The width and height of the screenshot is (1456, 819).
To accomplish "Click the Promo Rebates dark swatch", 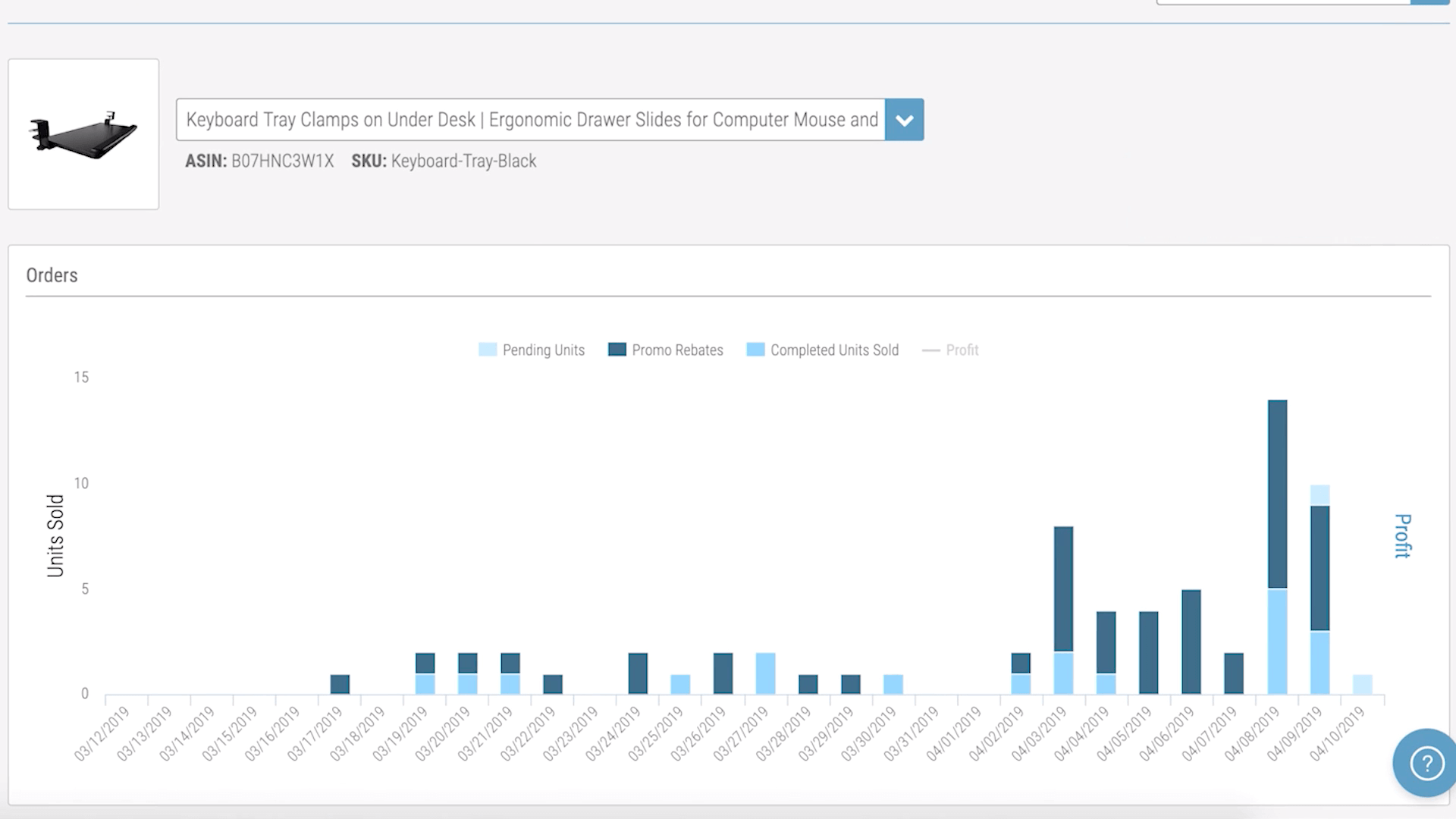I will (x=617, y=350).
